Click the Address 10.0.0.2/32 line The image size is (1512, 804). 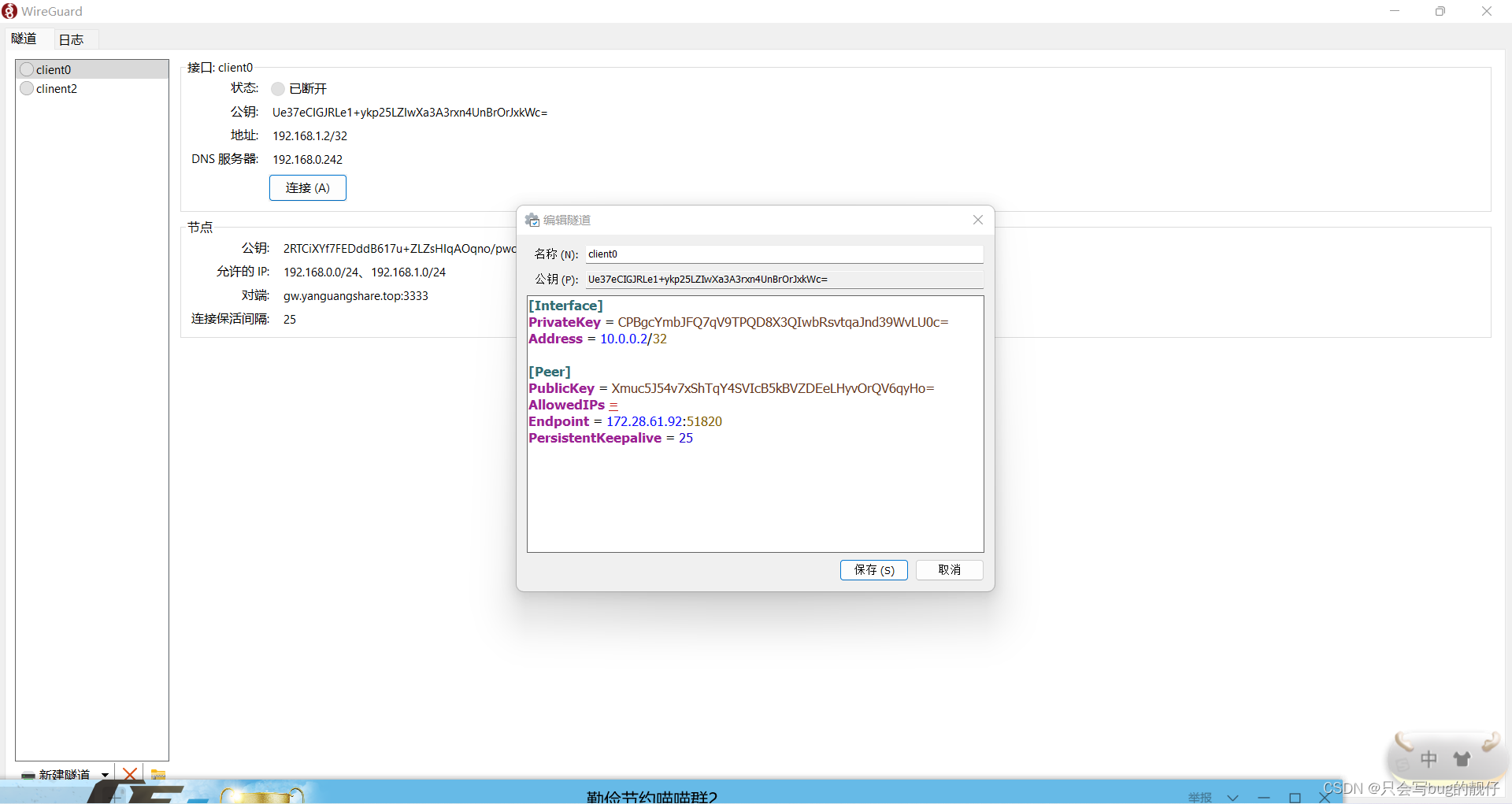pos(598,339)
